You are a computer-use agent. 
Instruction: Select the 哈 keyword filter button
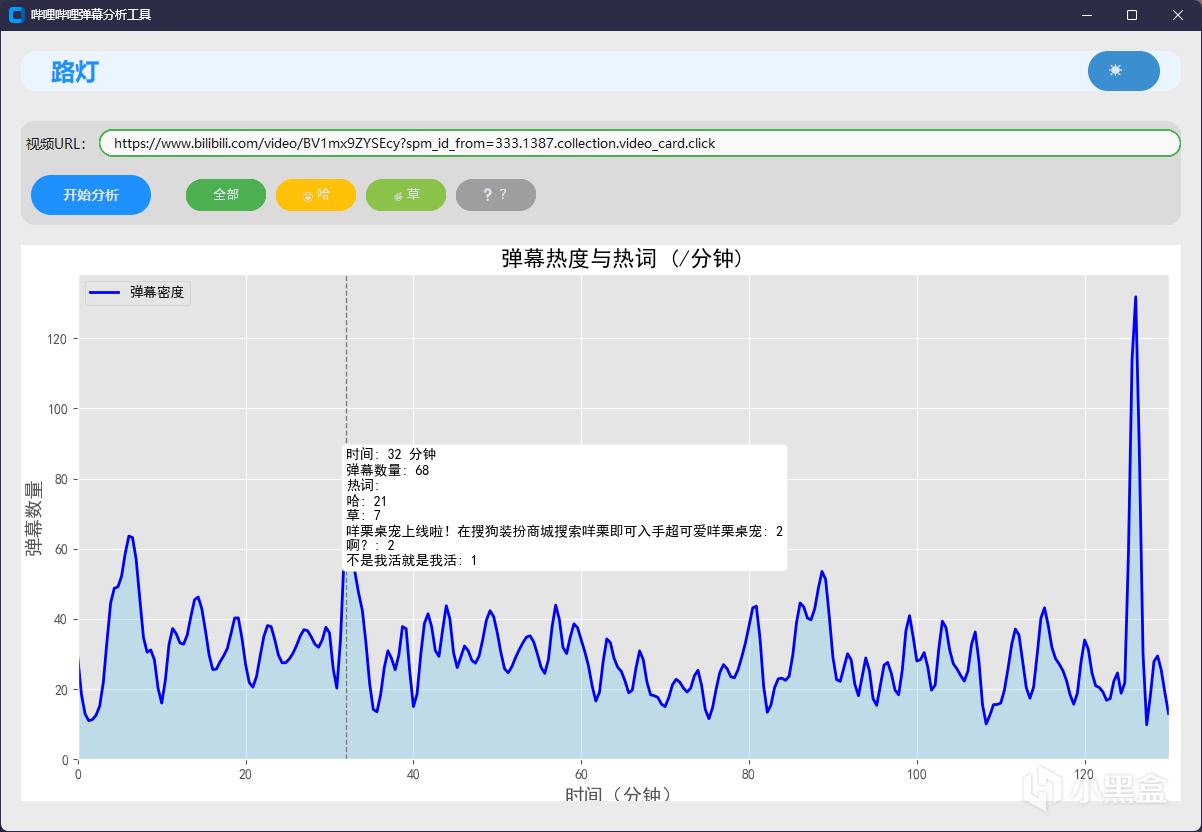point(316,195)
